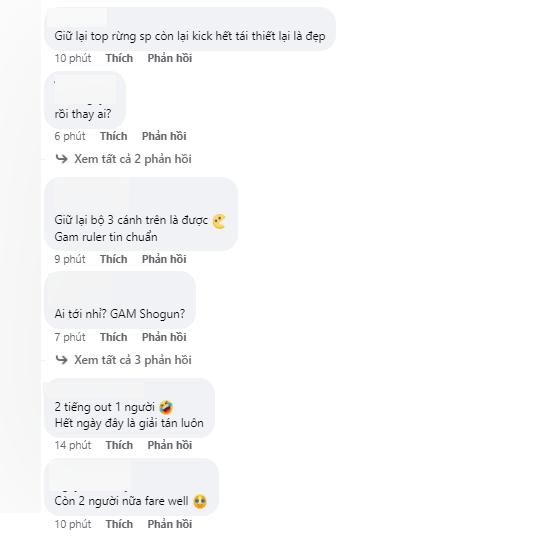The width and height of the screenshot is (556, 536).
Task: Like the 'Ai tới nhỉ? GAM Shogun?' comment
Action: tap(113, 337)
